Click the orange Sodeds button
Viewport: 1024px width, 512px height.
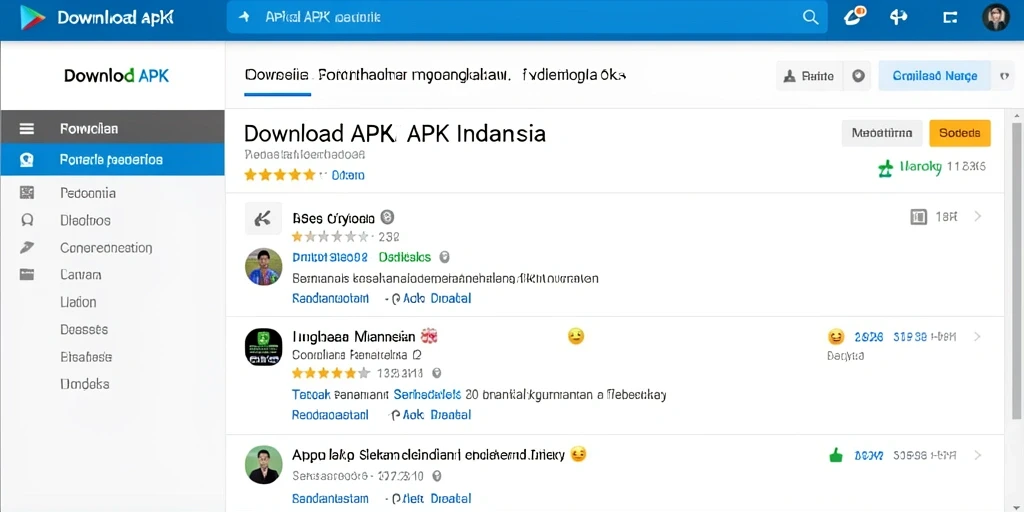[x=959, y=133]
